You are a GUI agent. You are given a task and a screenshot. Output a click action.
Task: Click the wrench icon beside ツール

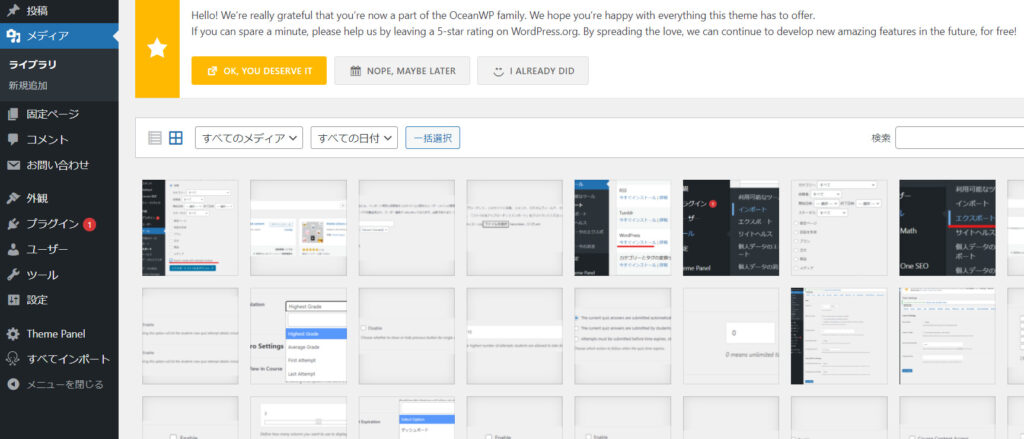13,275
